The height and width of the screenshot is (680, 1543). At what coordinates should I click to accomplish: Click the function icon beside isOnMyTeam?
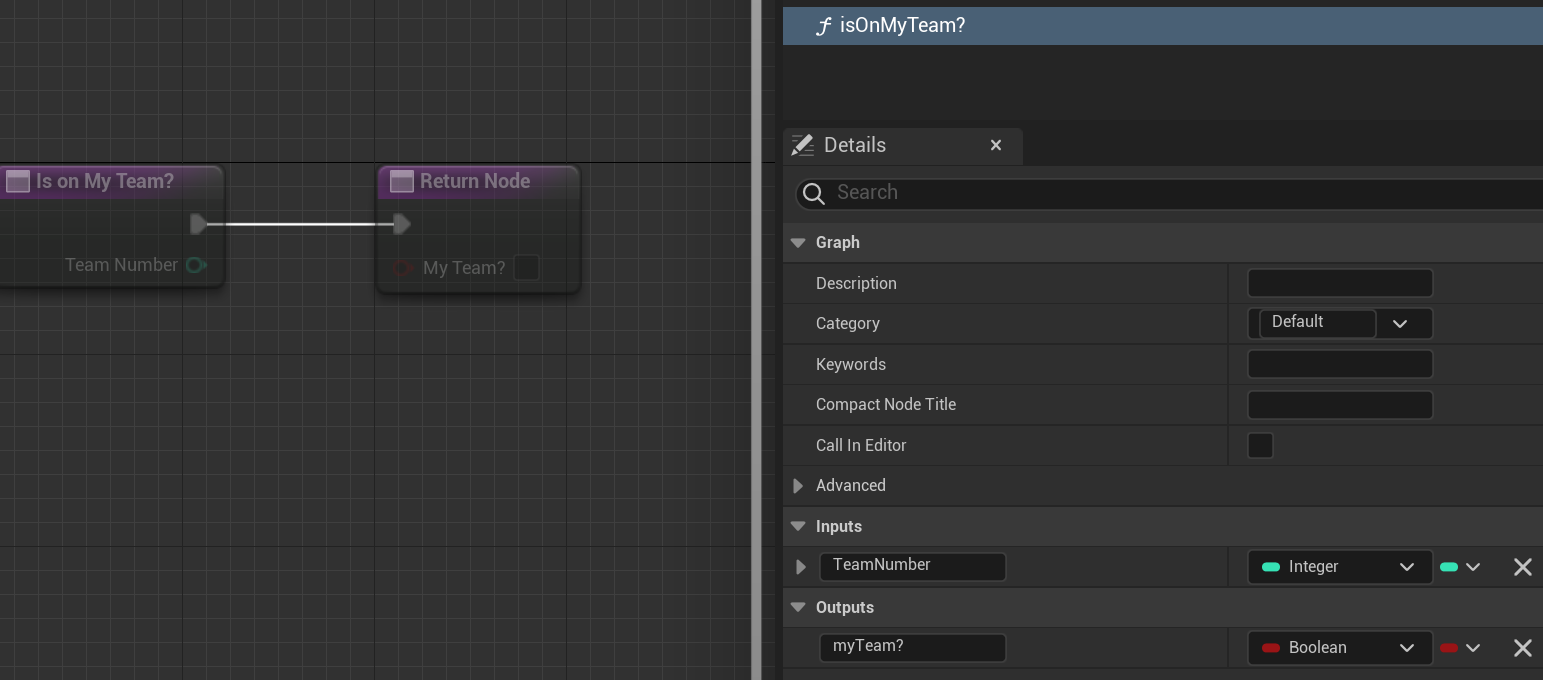(x=823, y=27)
